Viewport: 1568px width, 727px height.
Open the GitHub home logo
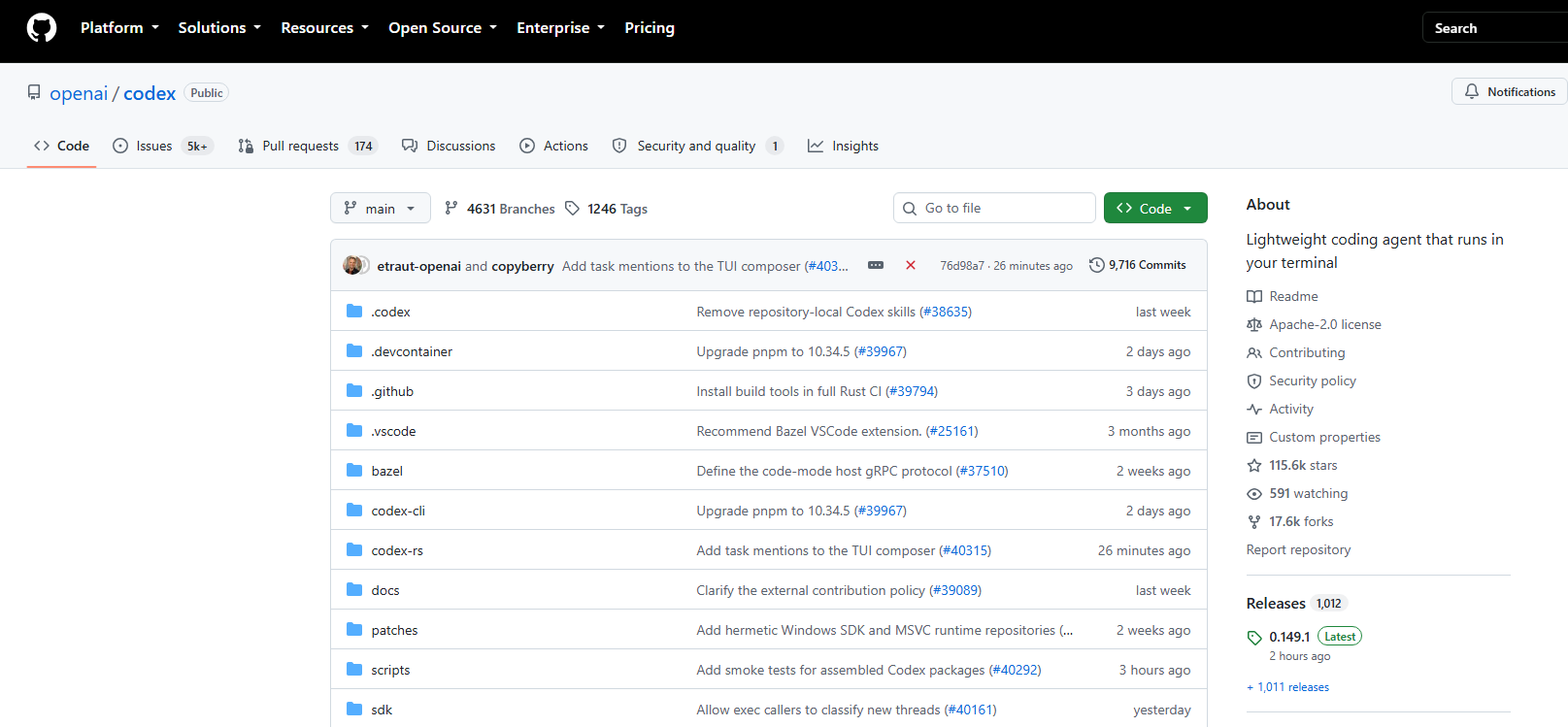pos(42,28)
